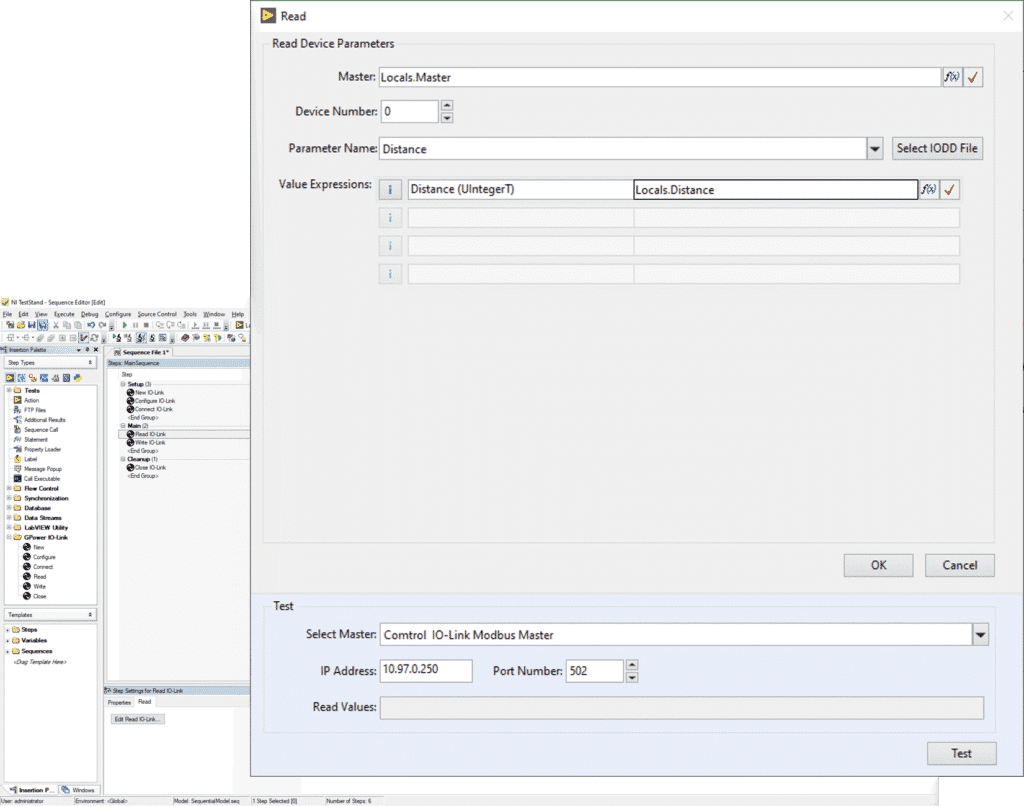Expand the Flow Control folder in palette

(8, 488)
